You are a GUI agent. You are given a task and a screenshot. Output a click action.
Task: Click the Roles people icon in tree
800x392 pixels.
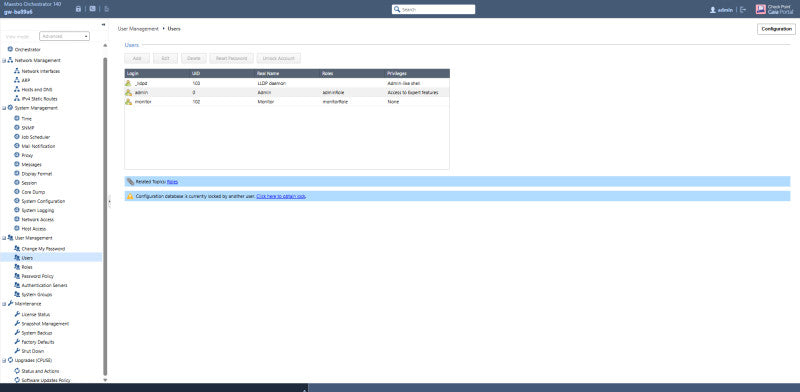tap(17, 267)
